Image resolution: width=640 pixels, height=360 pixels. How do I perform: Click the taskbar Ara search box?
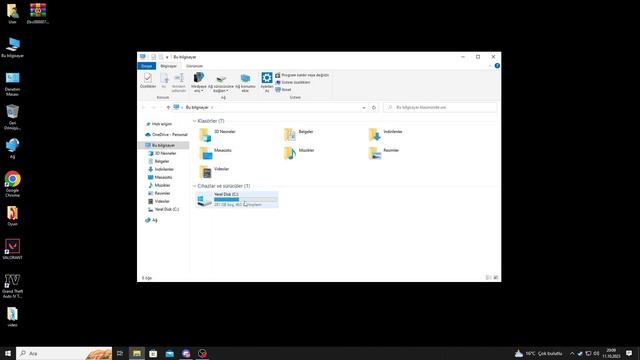pos(64,353)
